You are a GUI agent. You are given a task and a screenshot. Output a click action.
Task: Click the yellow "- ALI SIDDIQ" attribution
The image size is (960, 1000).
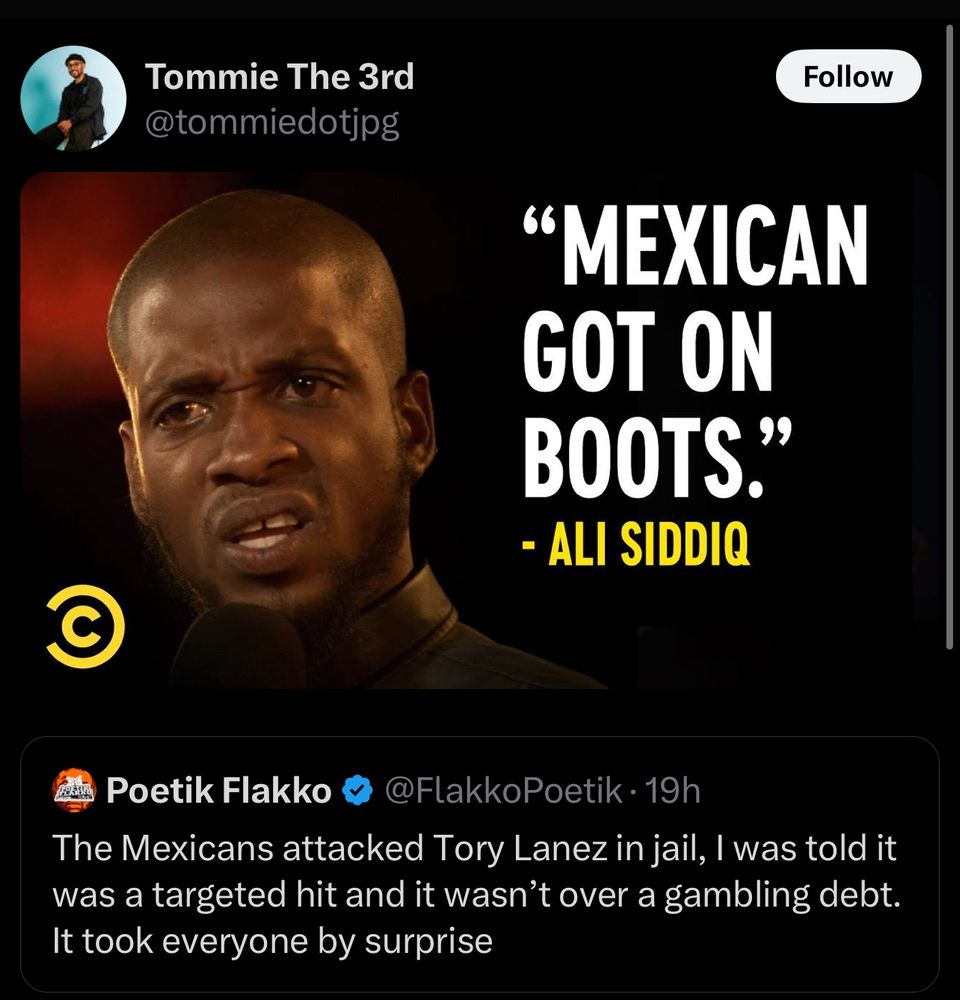[x=635, y=543]
